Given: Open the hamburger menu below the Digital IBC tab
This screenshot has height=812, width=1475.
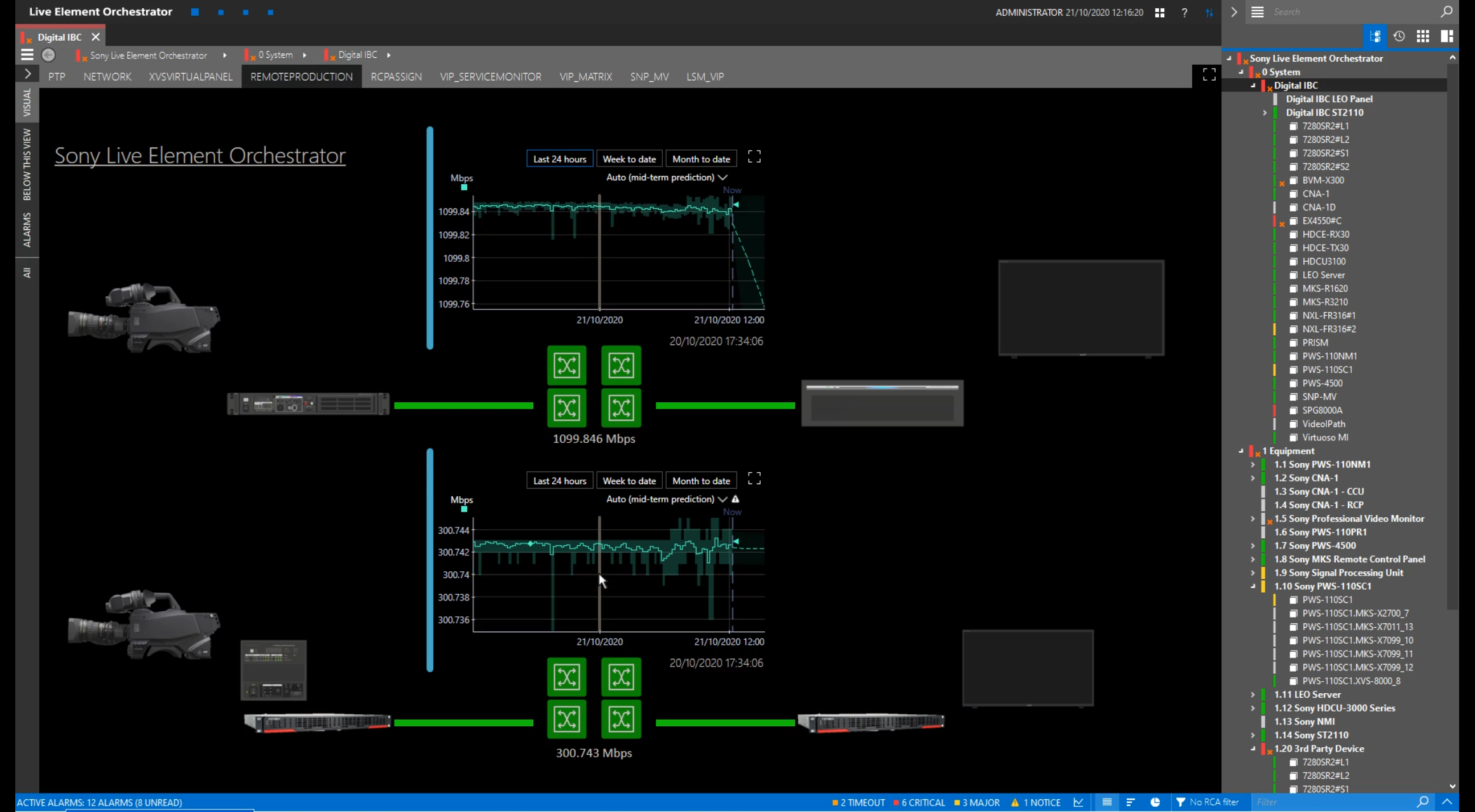Looking at the screenshot, I should click(27, 55).
